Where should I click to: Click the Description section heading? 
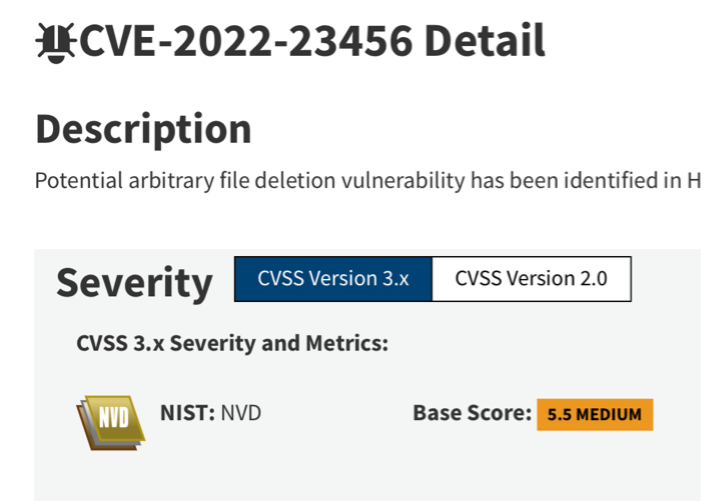point(143,129)
